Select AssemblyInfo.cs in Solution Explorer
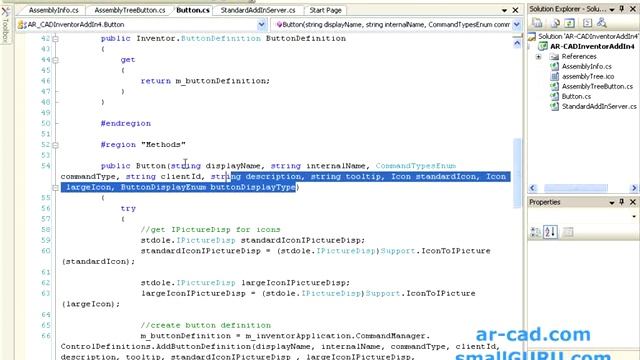The image size is (640, 360). [x=581, y=66]
